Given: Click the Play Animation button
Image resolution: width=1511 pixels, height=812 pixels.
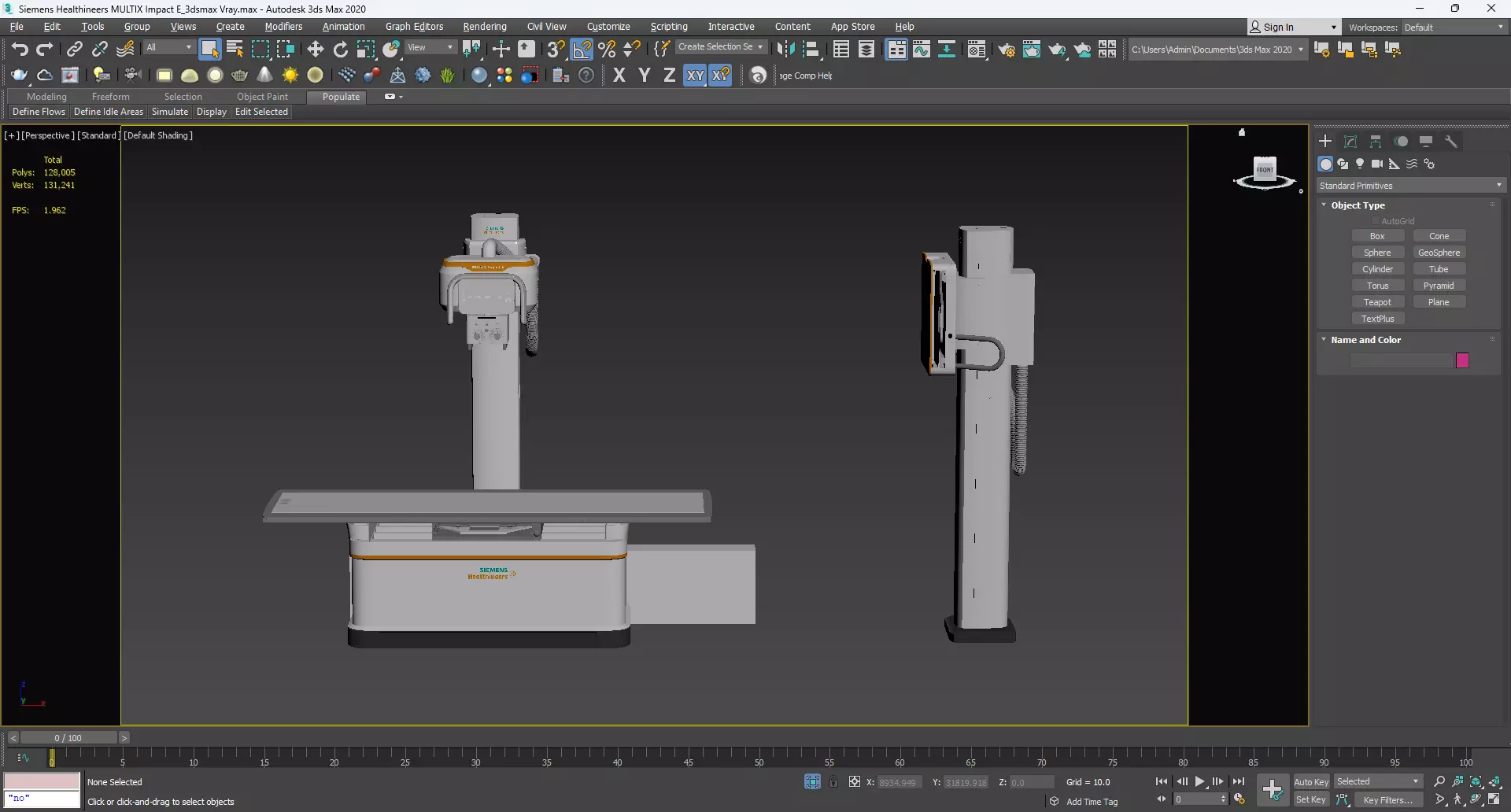Looking at the screenshot, I should click(1200, 781).
